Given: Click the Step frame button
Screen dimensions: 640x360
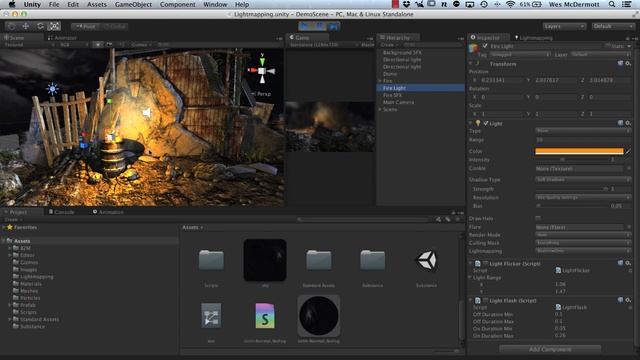Looking at the screenshot, I should (333, 27).
